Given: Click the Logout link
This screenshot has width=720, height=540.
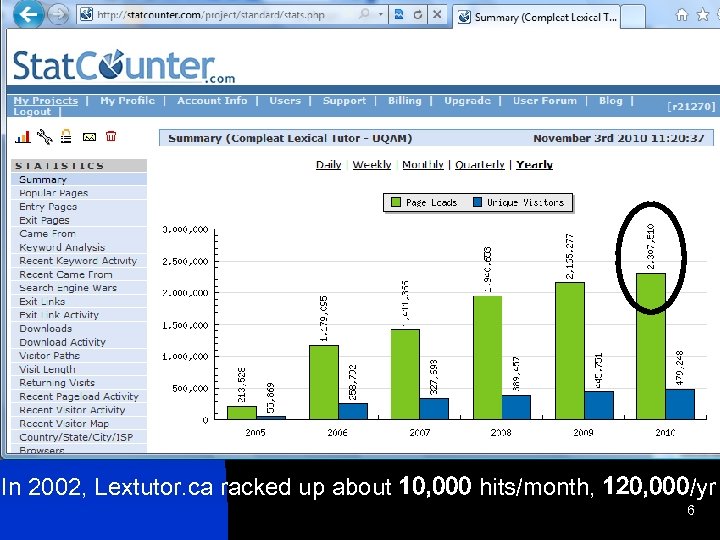Looking at the screenshot, I should pyautogui.click(x=32, y=112).
